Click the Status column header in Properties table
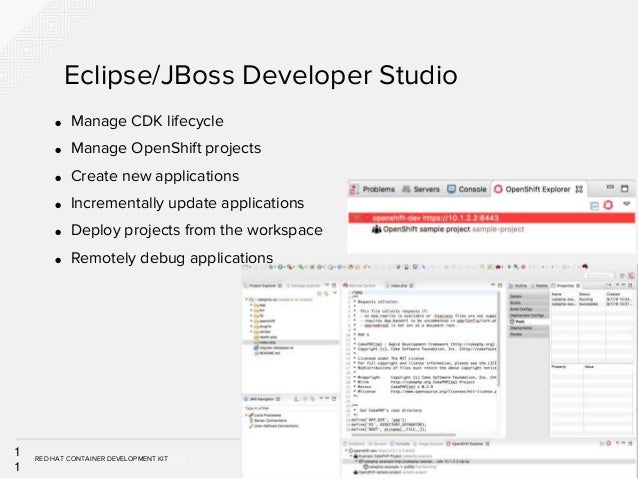 592,294
